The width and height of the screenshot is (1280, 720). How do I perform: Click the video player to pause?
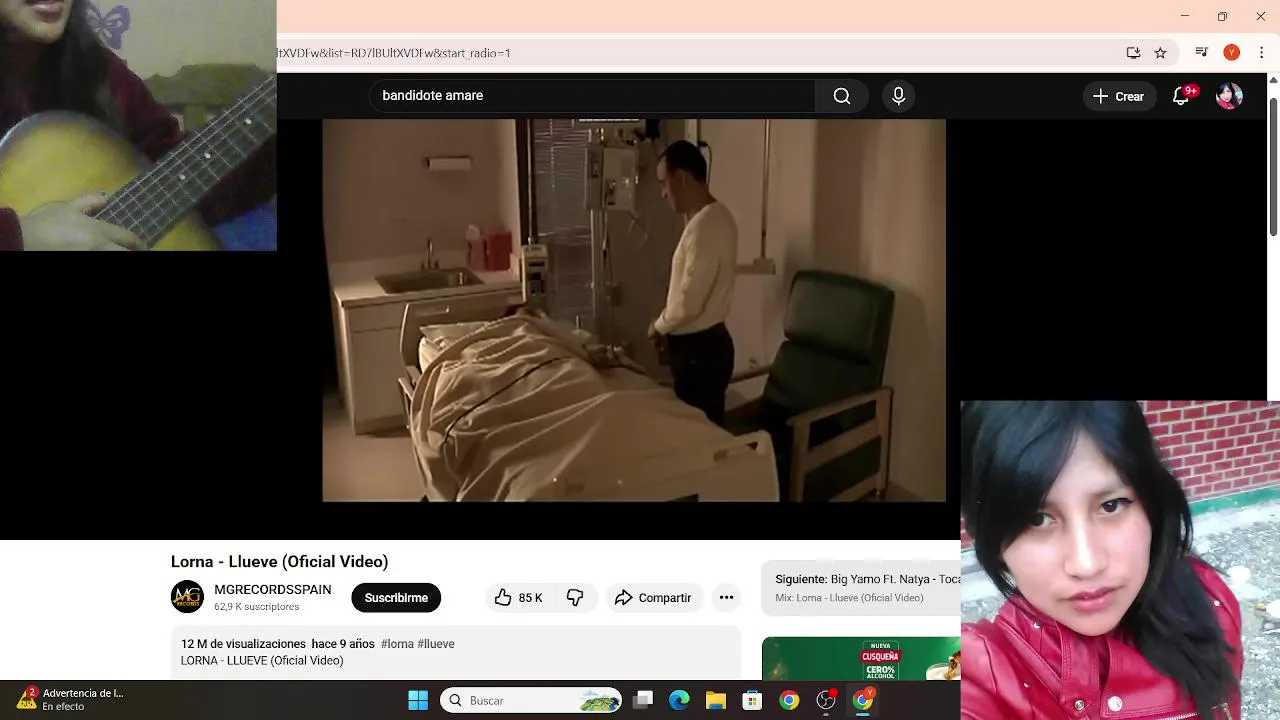pos(634,310)
